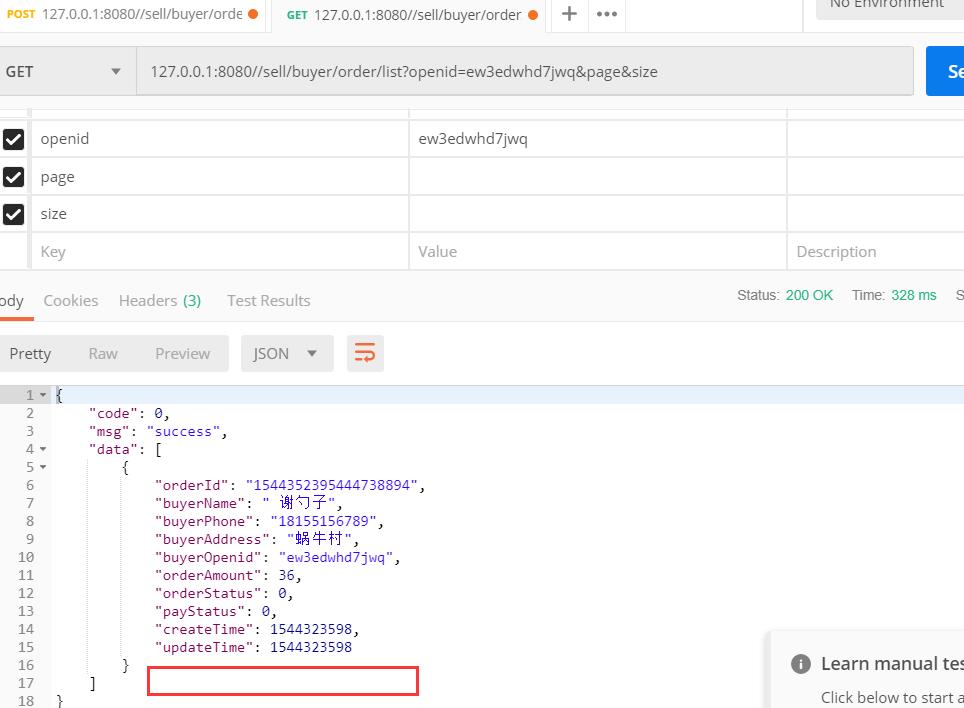Click the empty value cell for size
Screen dimensions: 964x708
click(598, 214)
